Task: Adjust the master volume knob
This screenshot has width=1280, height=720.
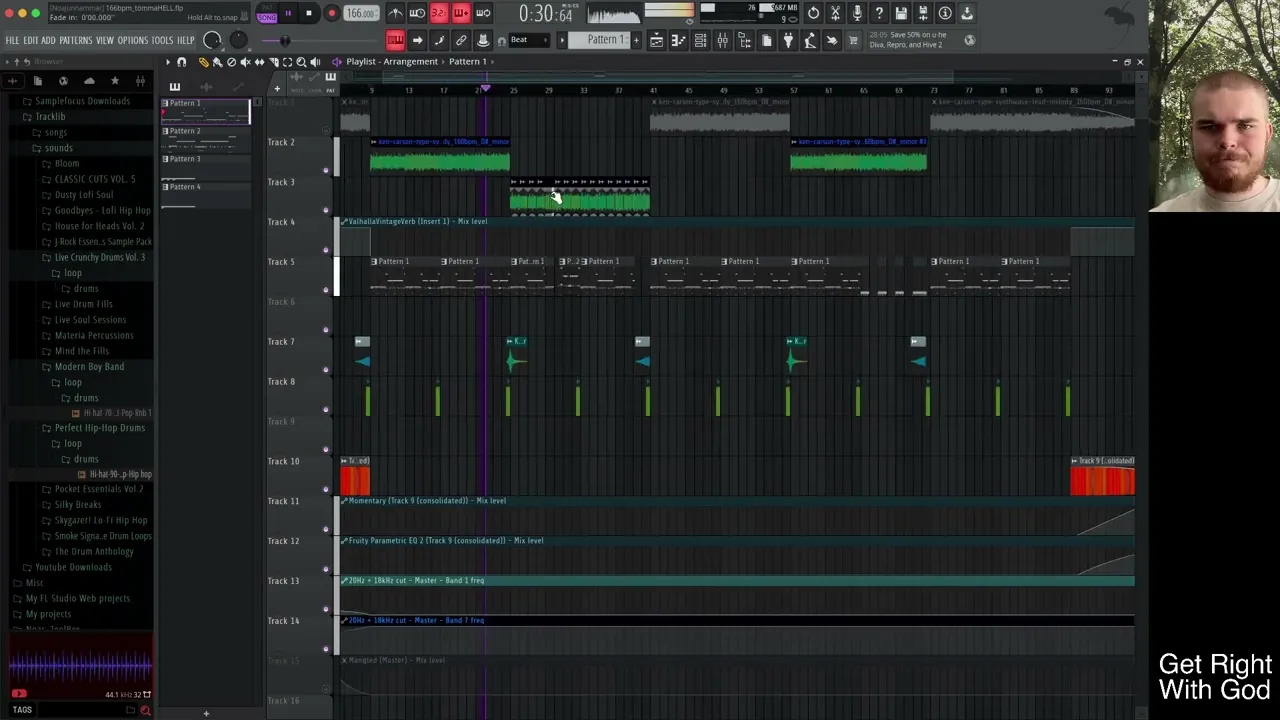Action: [x=212, y=40]
